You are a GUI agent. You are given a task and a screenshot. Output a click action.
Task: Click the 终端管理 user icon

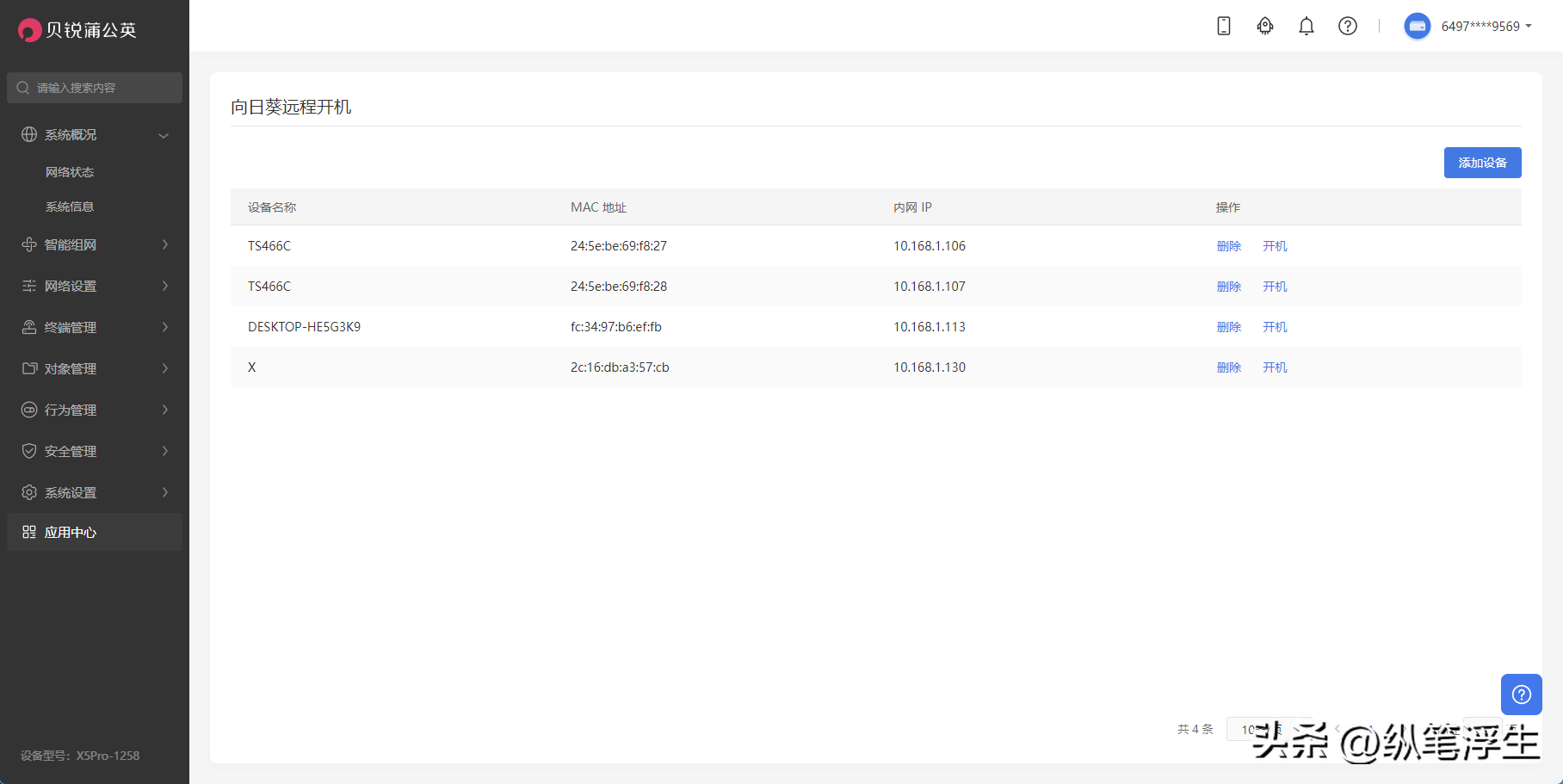pos(29,327)
